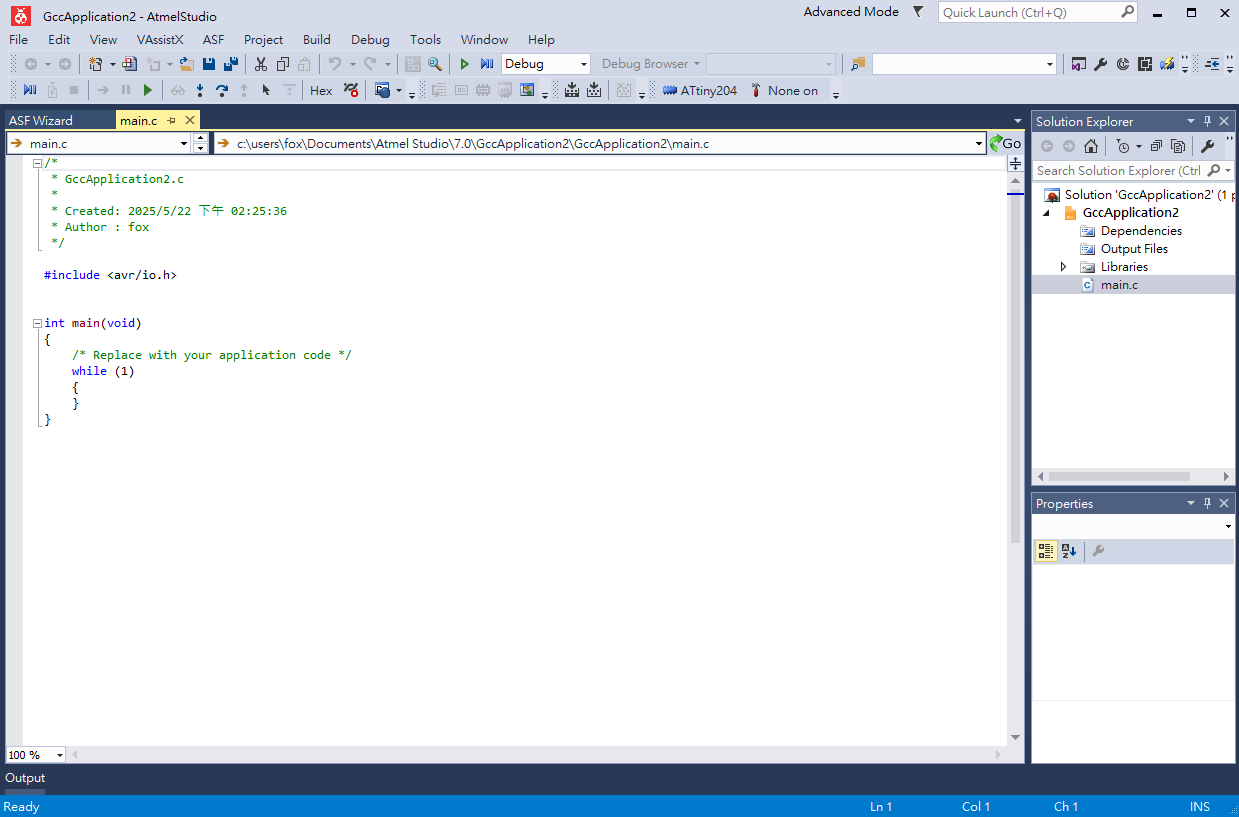Open the ASF menu

pos(214,40)
